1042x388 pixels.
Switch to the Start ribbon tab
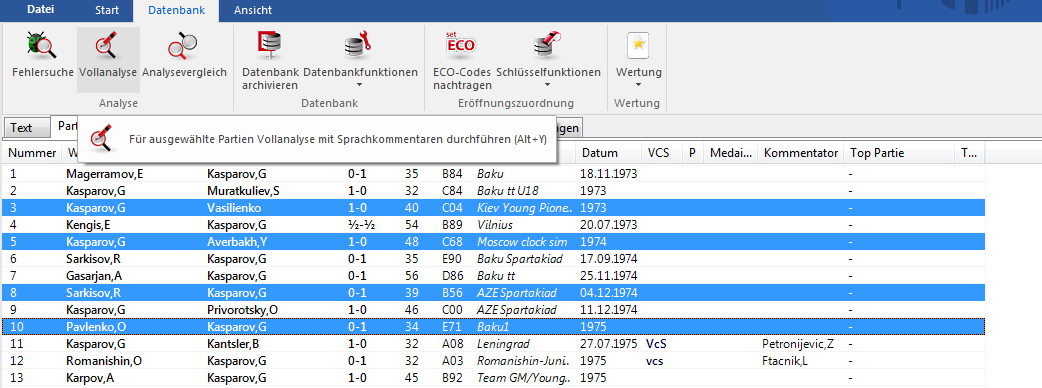click(x=108, y=10)
